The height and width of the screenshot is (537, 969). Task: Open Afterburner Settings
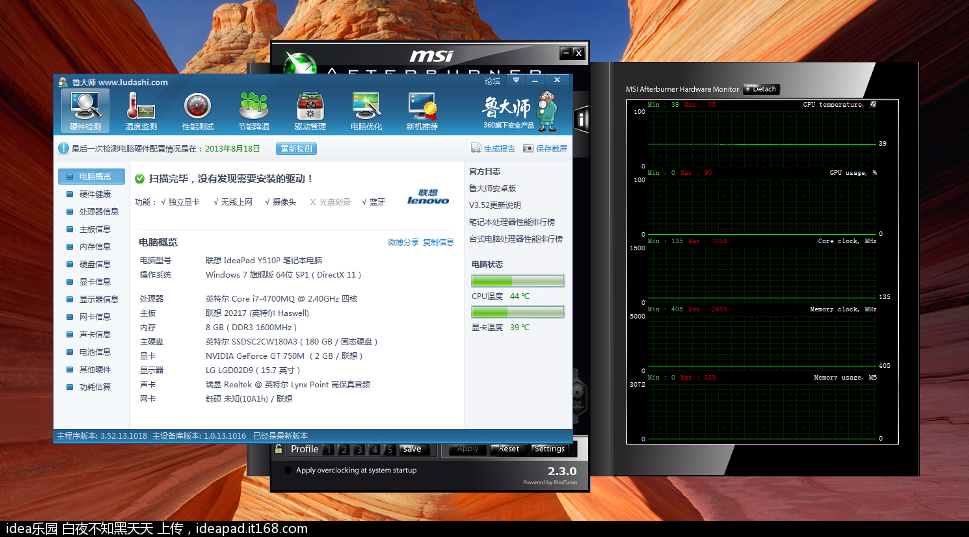(x=549, y=449)
